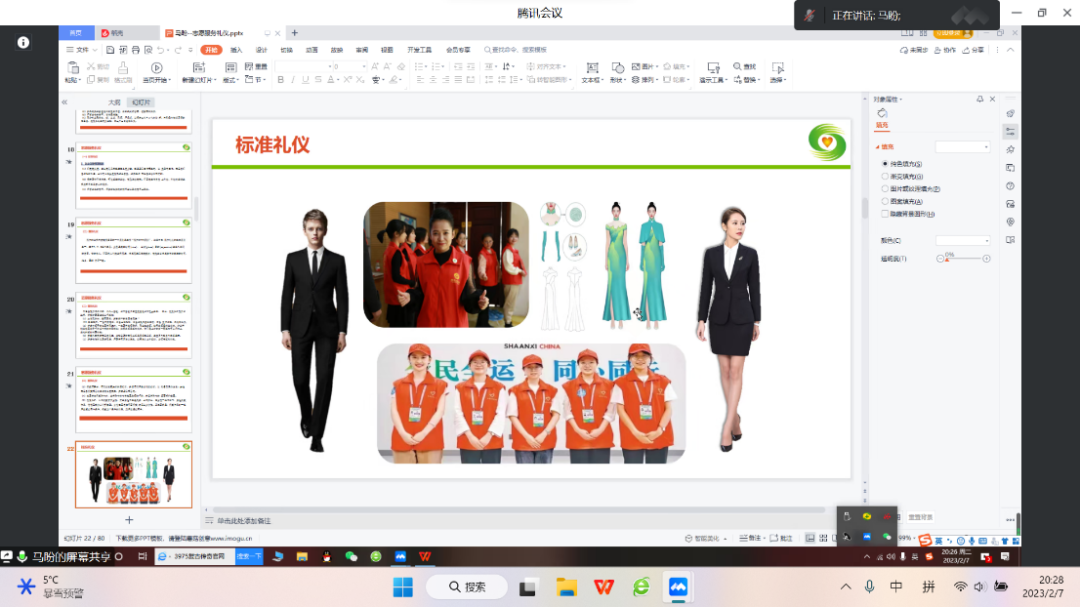
Task: Select the solid fill (纯色填充) radio button
Action: pos(885,163)
